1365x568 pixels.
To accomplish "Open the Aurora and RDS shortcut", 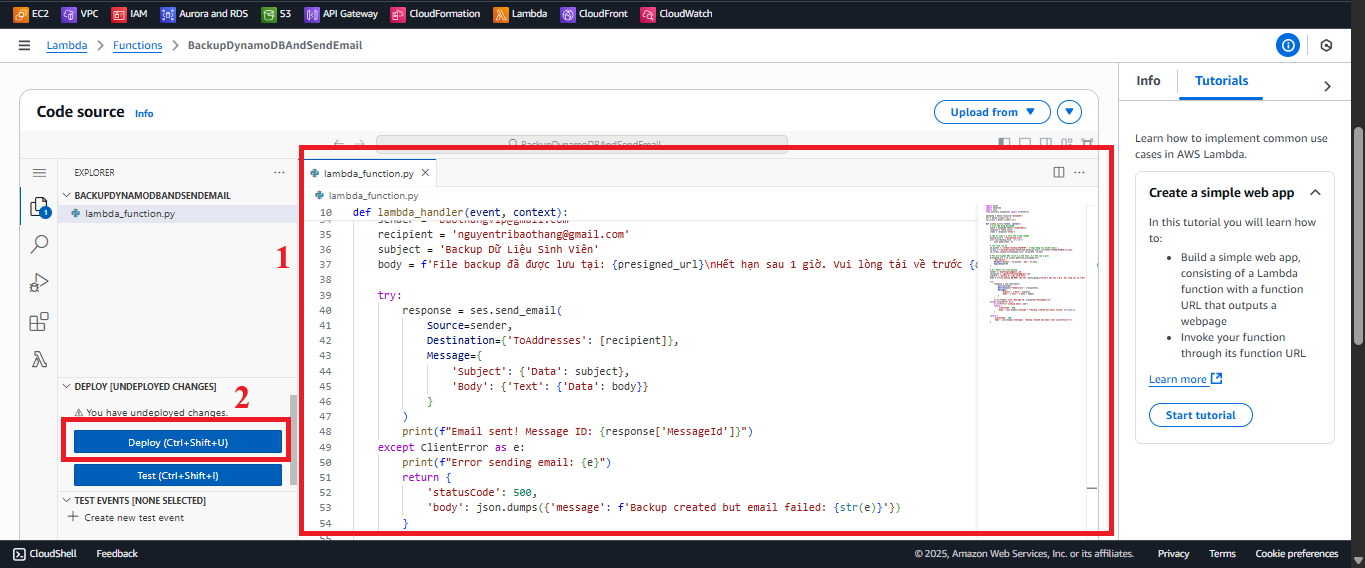I will [x=204, y=14].
